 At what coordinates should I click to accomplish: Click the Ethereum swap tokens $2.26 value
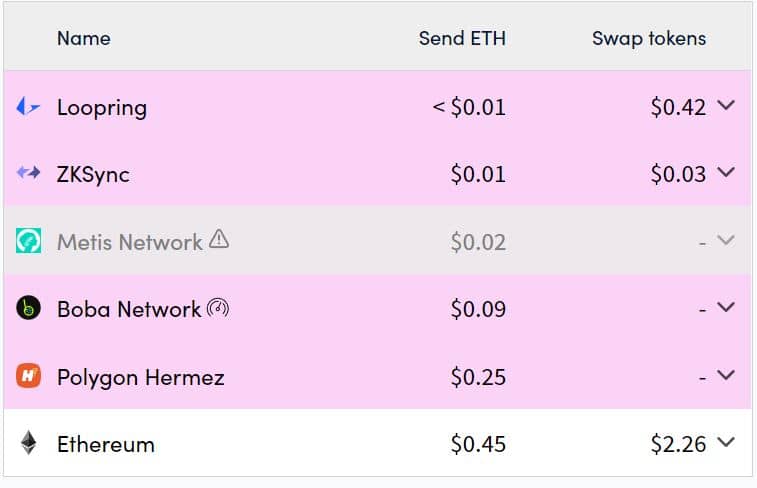coord(678,444)
